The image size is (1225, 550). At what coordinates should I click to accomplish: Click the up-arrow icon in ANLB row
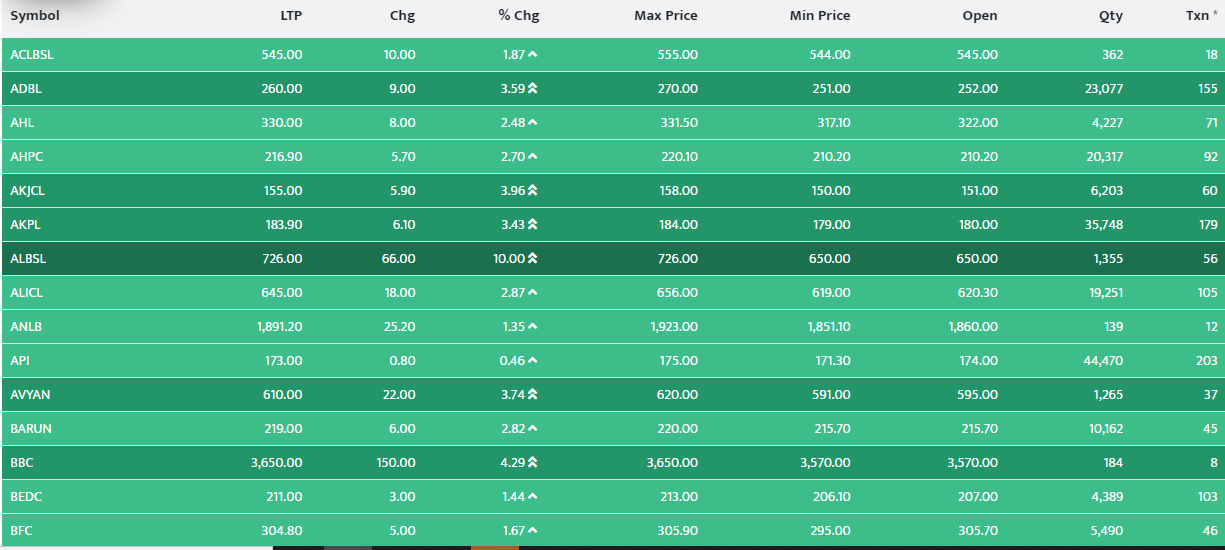click(533, 327)
